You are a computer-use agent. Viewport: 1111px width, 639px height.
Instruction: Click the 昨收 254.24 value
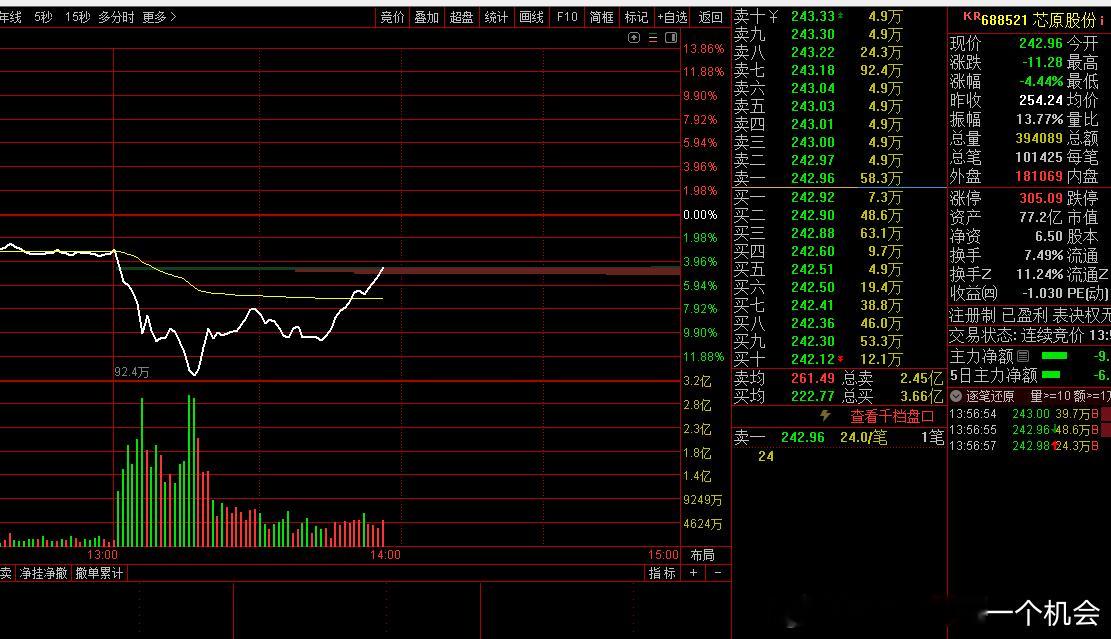coord(1041,101)
